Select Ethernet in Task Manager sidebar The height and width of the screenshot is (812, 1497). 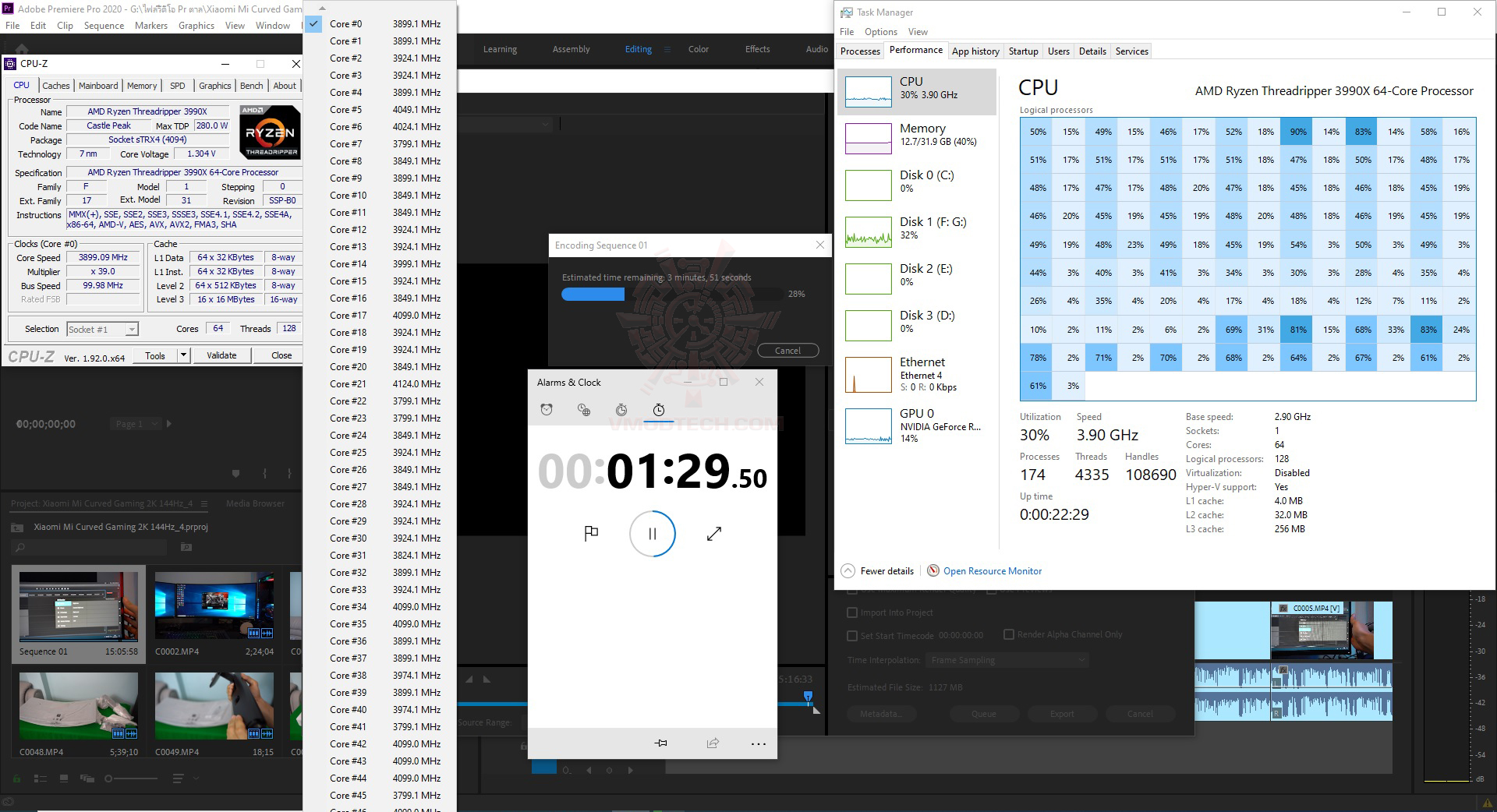coord(917,375)
